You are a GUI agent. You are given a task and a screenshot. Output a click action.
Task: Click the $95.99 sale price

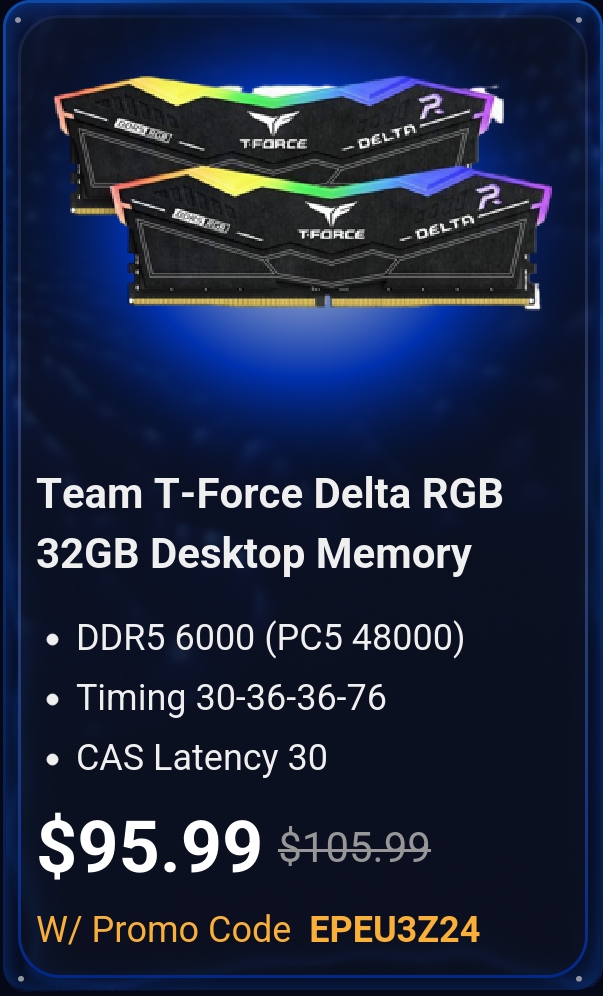tap(149, 846)
